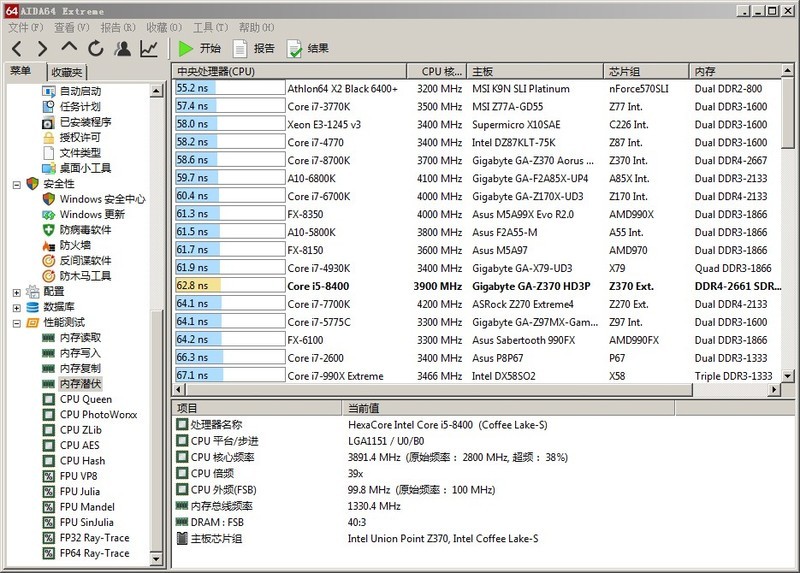
Task: Select 内存潜伏 in the tree
Action: 81,384
